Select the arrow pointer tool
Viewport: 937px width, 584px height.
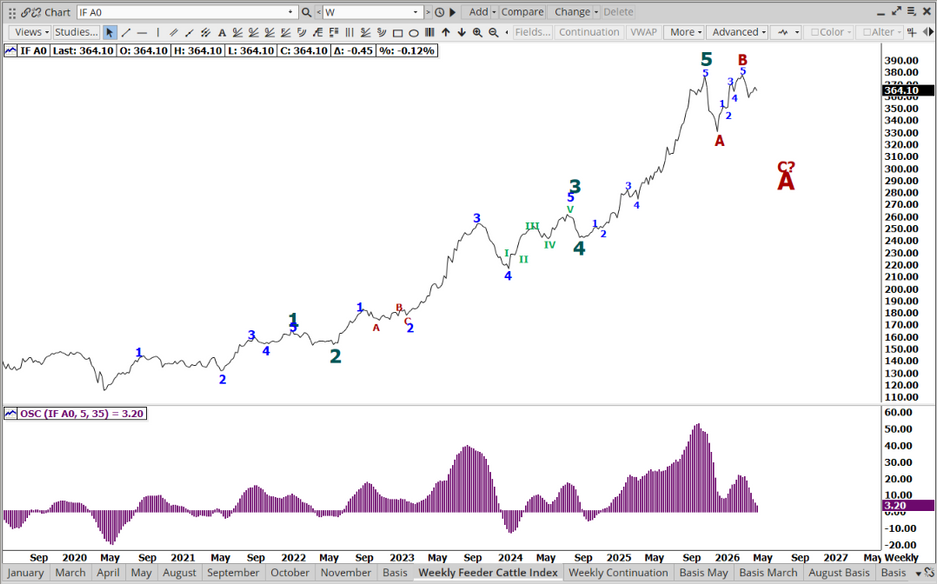(109, 32)
